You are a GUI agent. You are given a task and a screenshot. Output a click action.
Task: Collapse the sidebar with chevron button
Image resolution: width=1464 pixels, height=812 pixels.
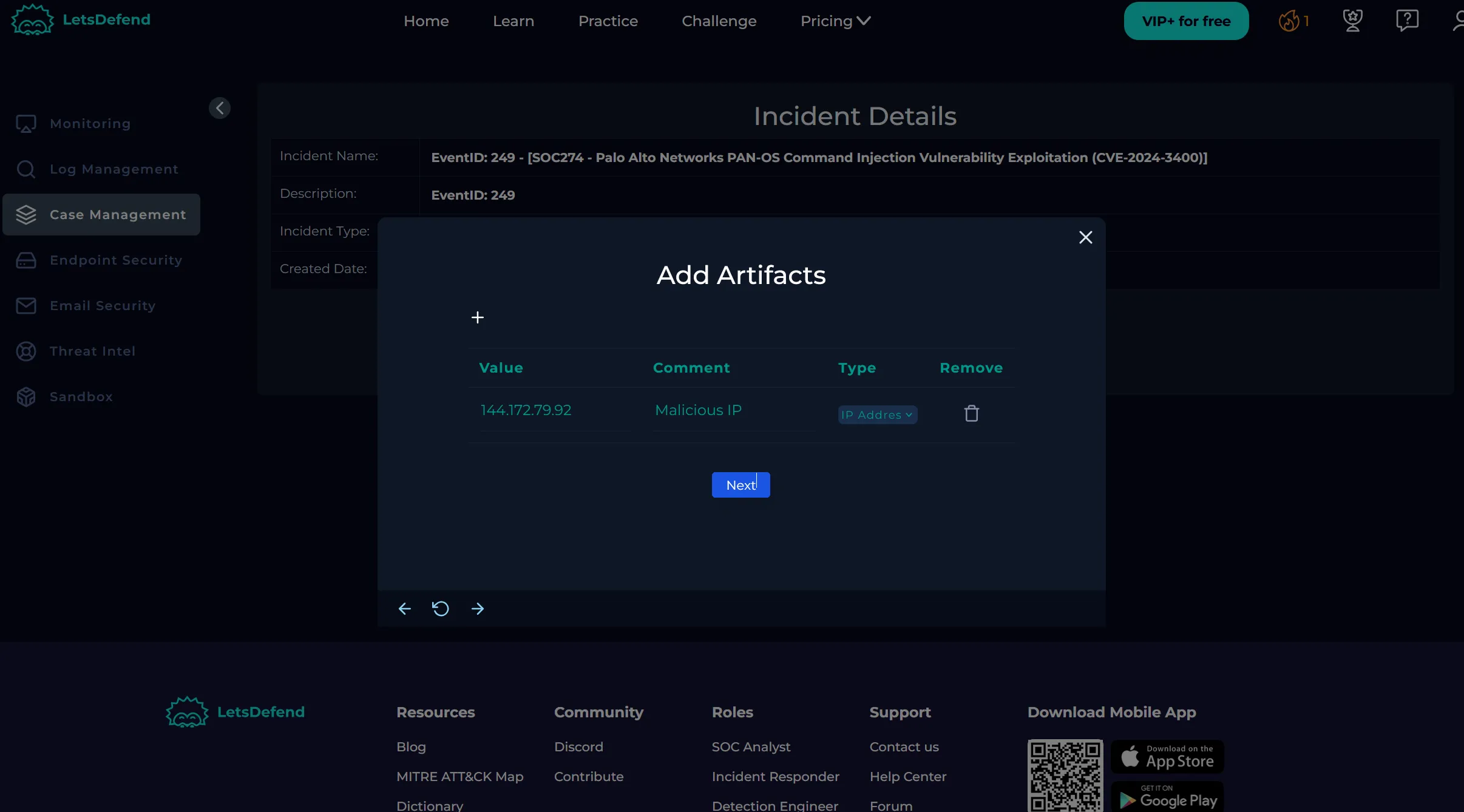click(x=220, y=108)
